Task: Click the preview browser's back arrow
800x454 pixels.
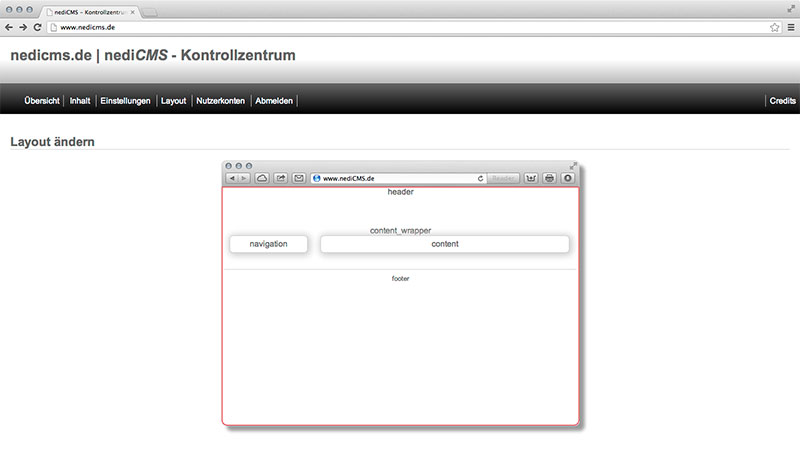Action: click(x=232, y=178)
